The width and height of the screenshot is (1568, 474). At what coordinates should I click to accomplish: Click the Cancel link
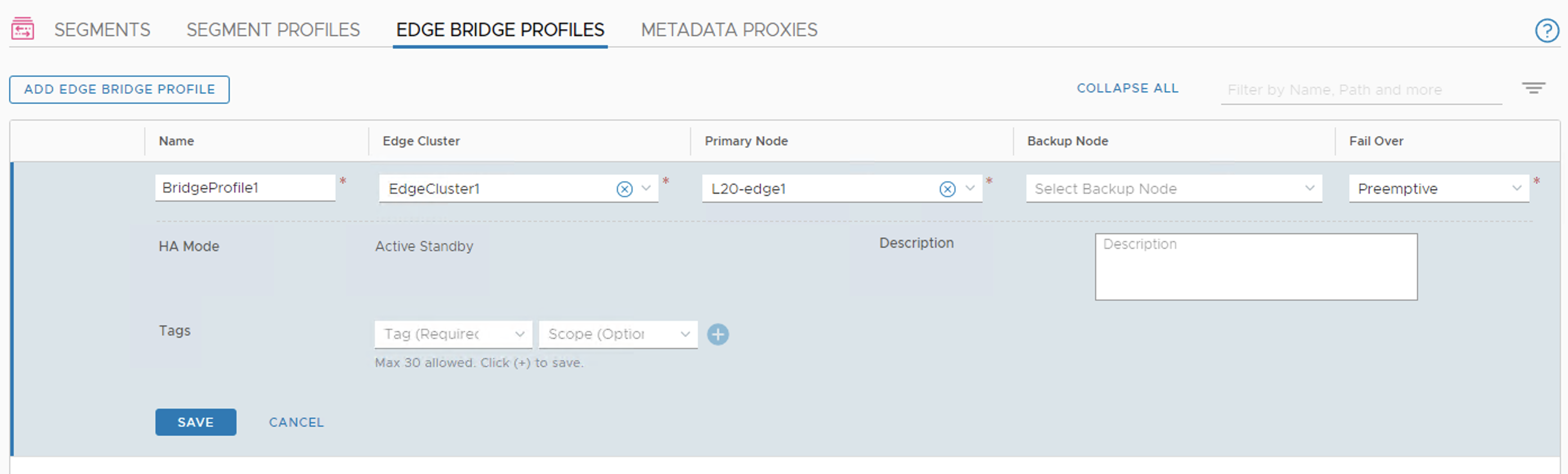click(297, 422)
